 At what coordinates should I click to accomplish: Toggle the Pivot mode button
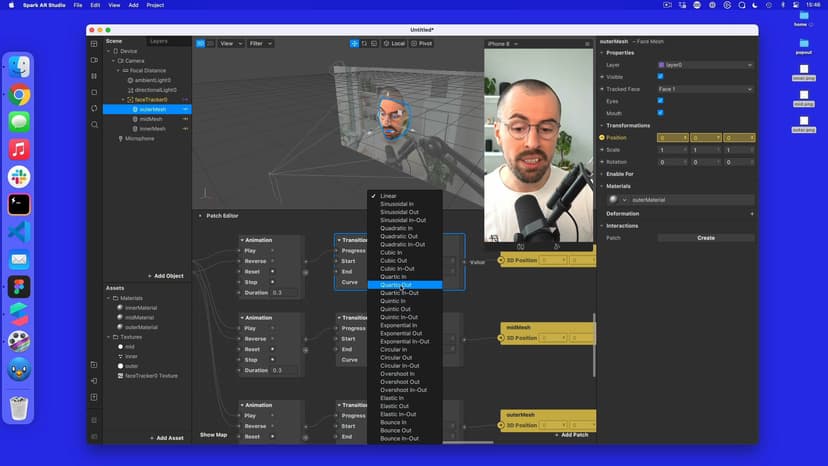421,43
